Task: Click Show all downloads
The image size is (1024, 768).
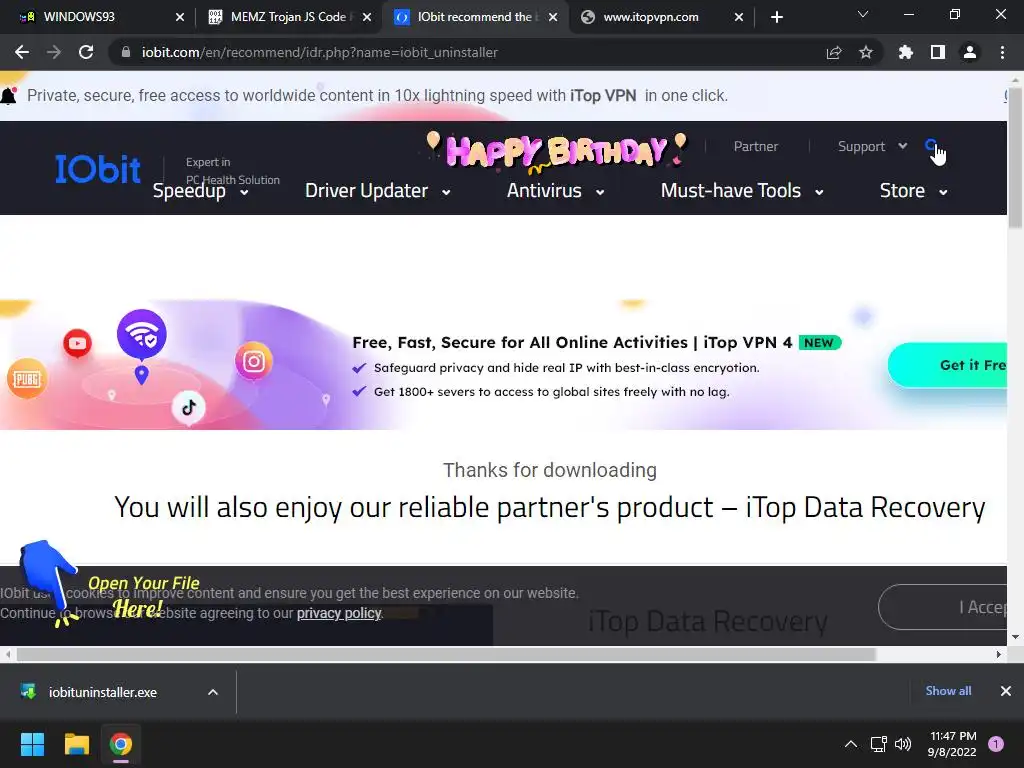Action: [948, 691]
